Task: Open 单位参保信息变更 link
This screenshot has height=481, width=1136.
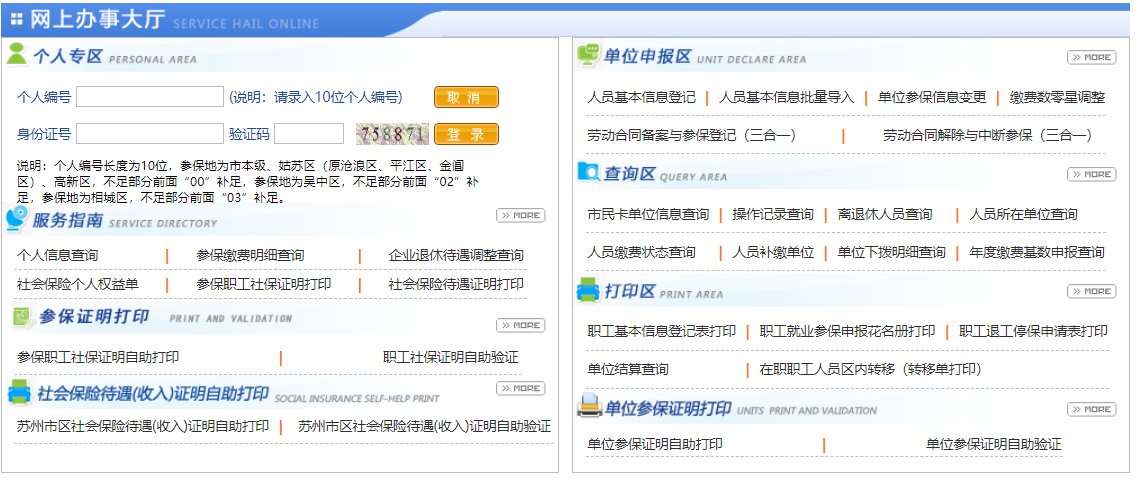Action: point(932,97)
